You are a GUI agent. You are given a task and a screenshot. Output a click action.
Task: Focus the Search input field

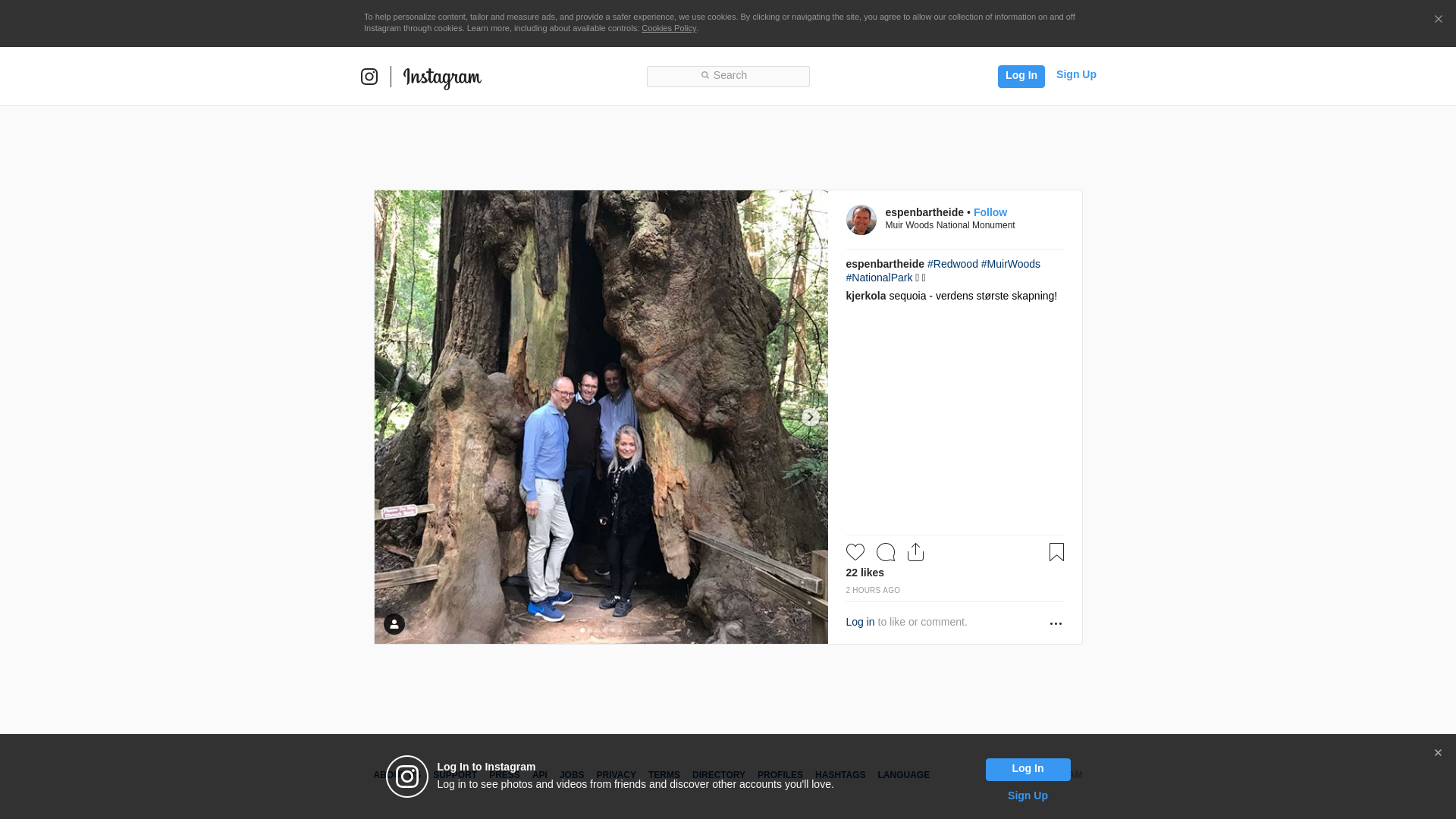tap(728, 76)
